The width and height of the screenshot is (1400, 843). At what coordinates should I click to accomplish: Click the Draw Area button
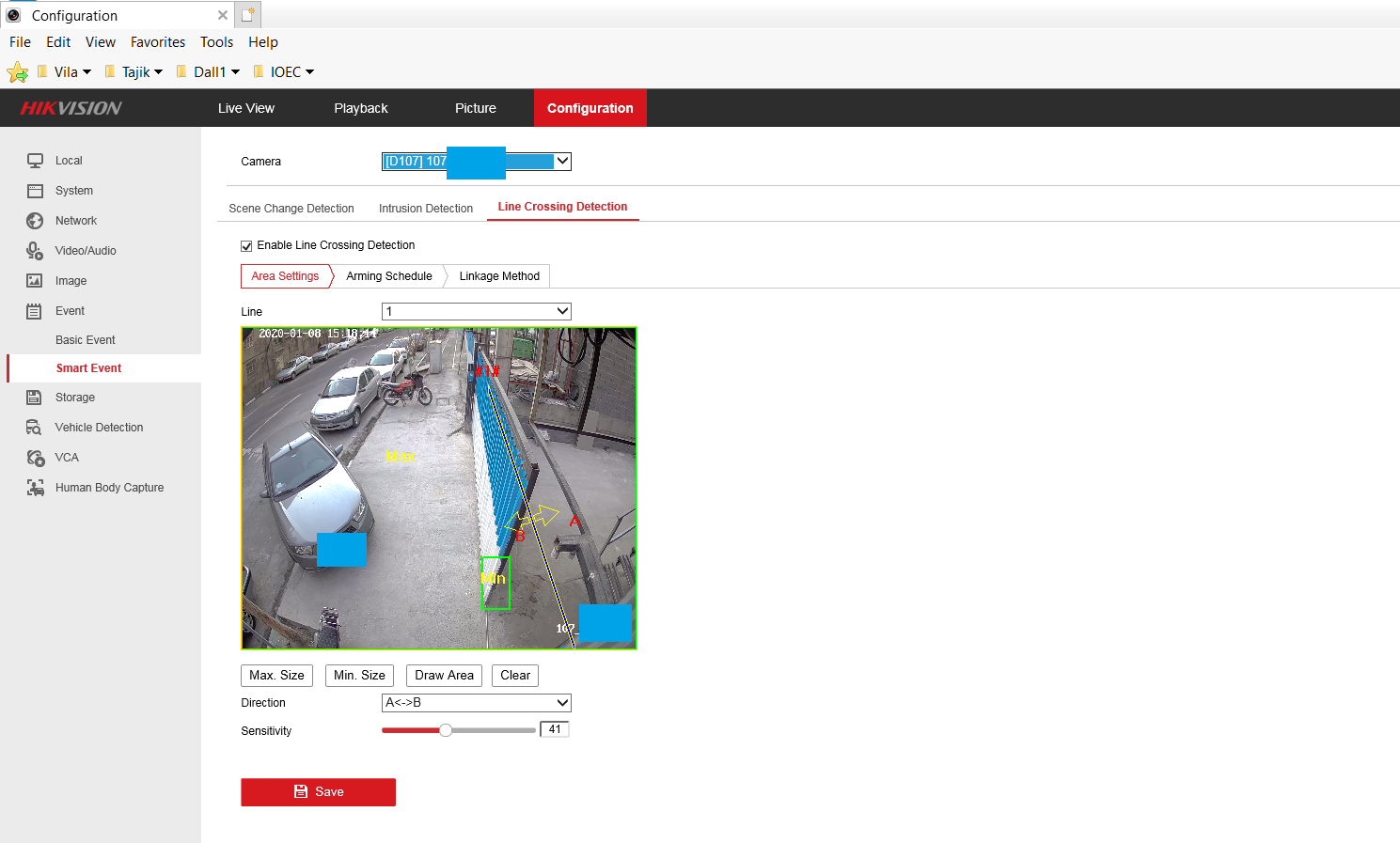coord(444,676)
